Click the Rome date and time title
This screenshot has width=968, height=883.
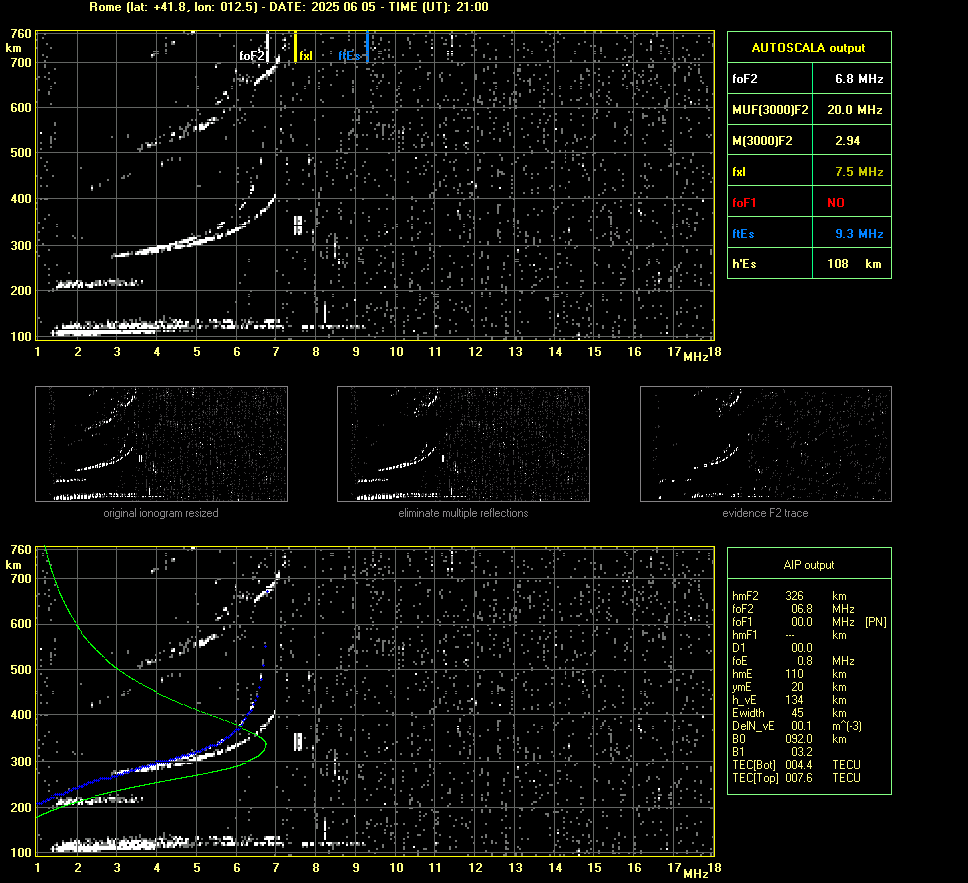[x=289, y=7]
